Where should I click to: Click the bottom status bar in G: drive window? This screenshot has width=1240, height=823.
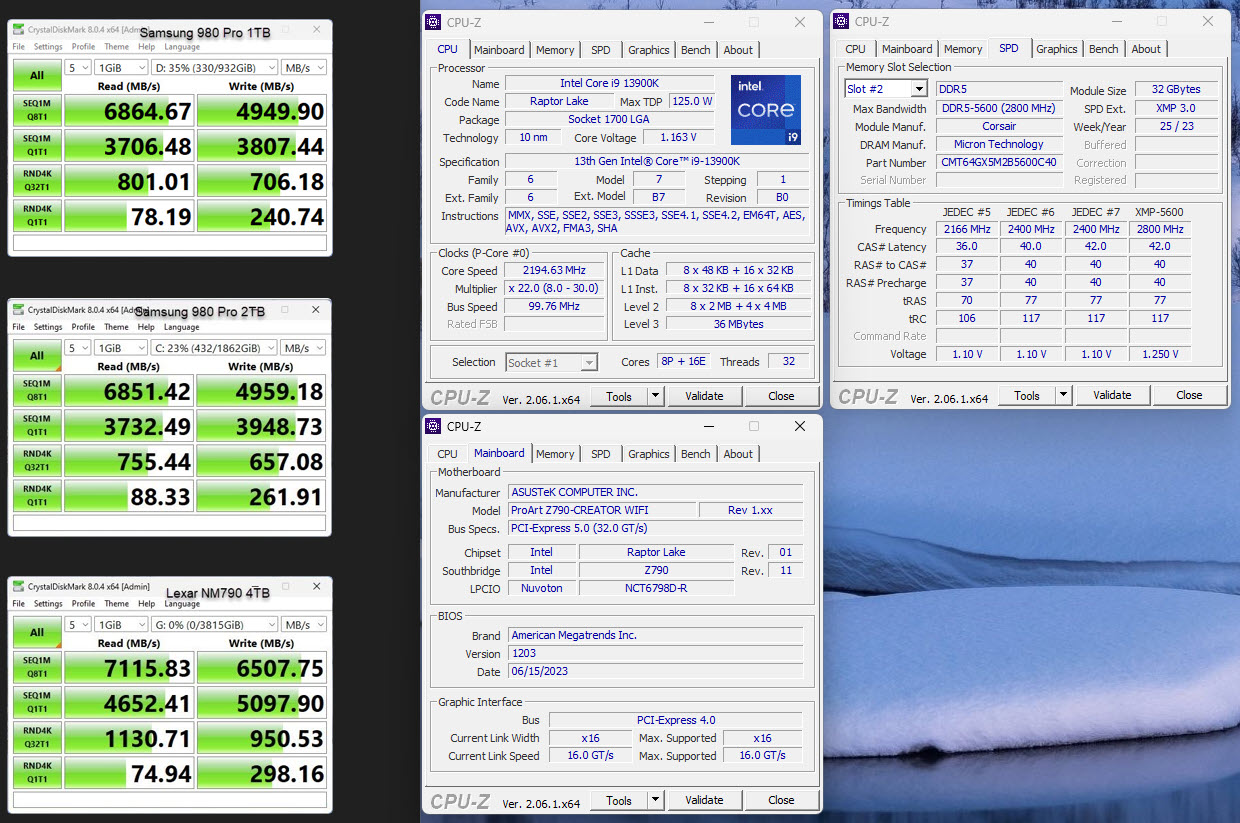point(170,800)
